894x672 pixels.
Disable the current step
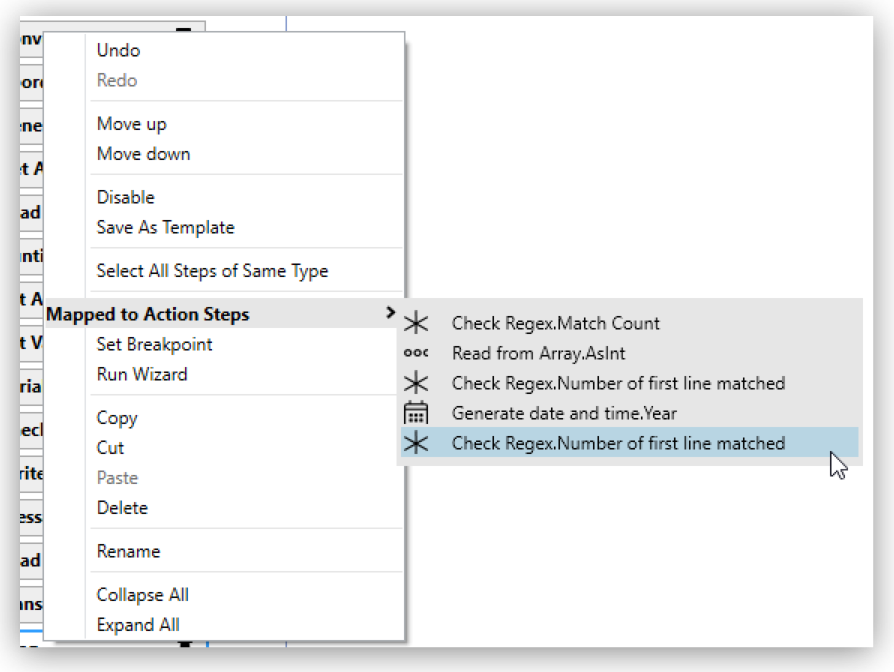(125, 197)
